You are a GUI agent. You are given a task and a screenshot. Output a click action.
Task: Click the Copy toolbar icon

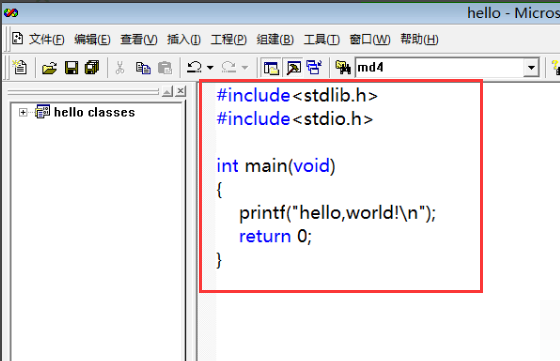(143, 67)
